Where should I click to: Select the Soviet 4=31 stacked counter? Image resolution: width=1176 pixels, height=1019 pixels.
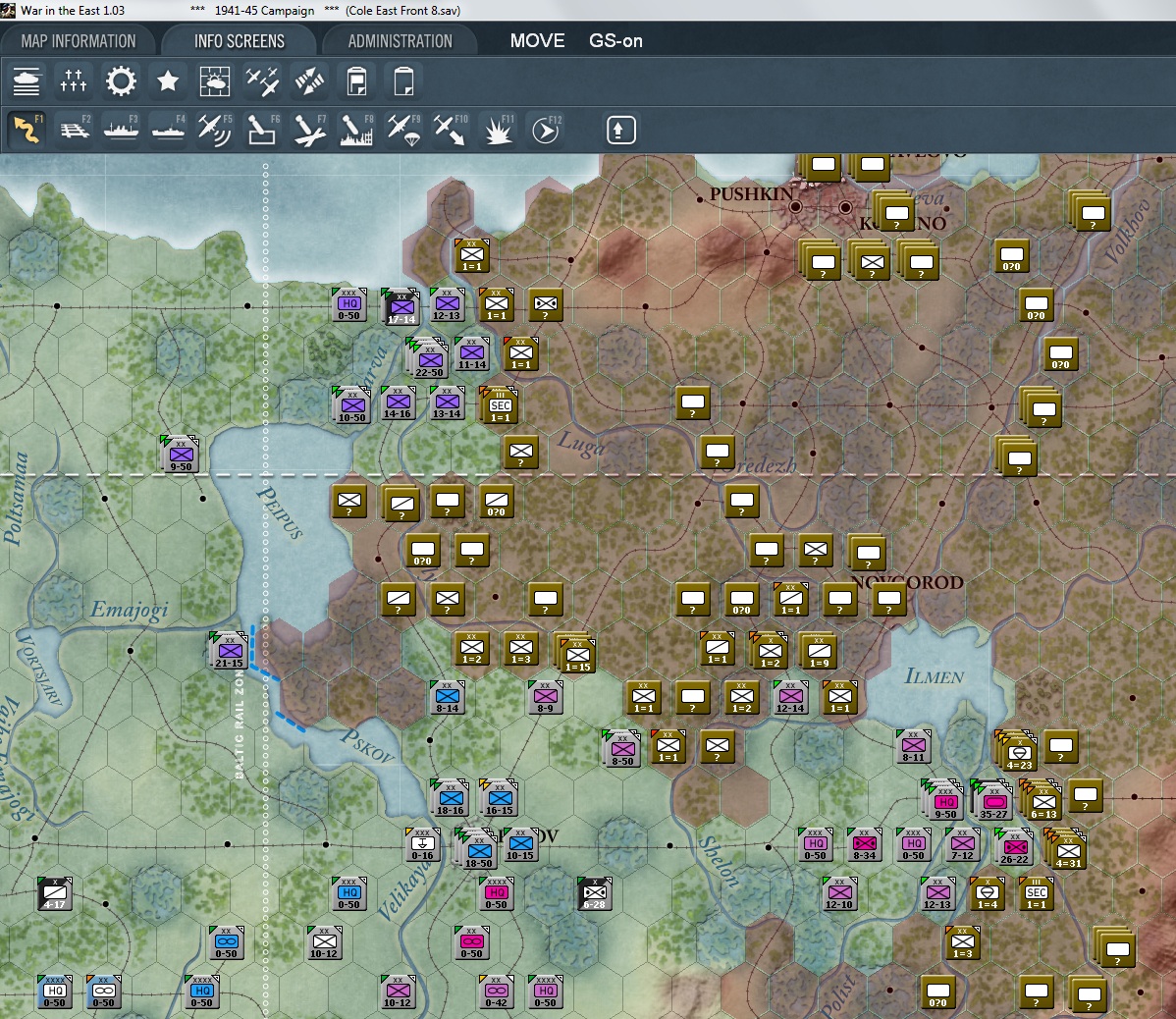pos(1066,849)
